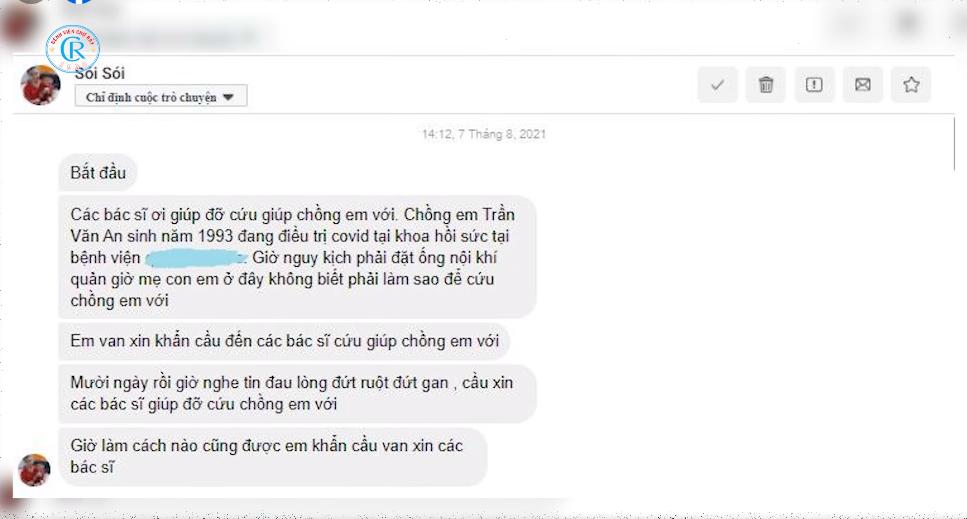
Task: Report conversation as spam via exclamation icon
Action: (814, 84)
